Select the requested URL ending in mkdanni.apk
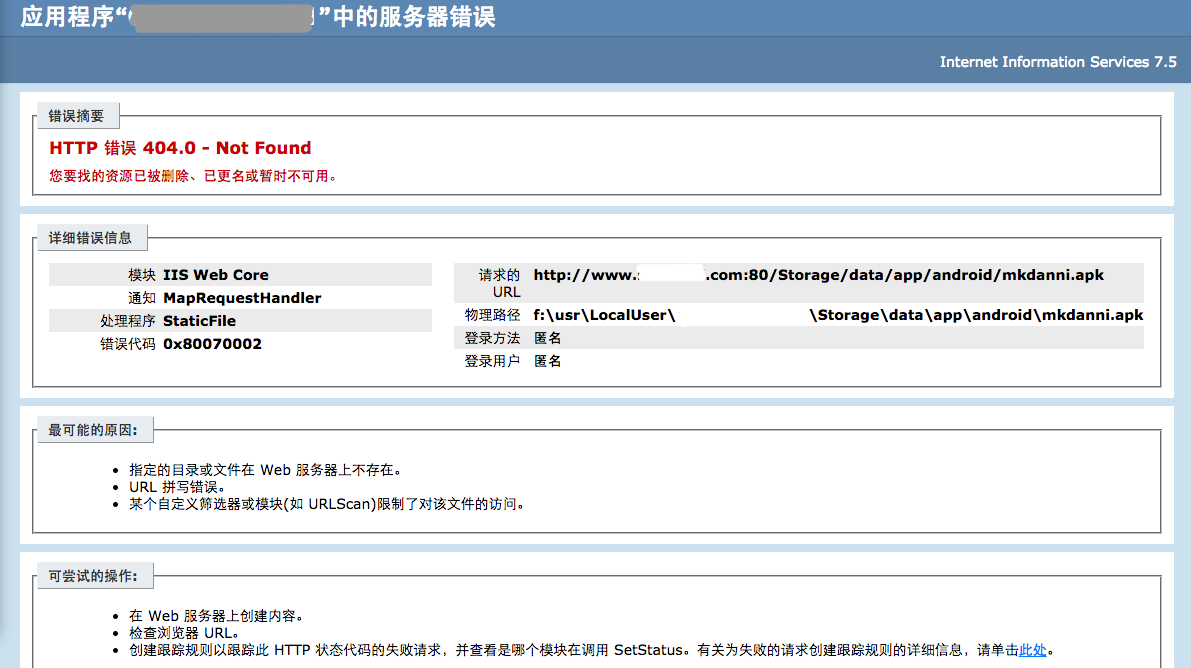This screenshot has width=1191, height=668. [818, 275]
